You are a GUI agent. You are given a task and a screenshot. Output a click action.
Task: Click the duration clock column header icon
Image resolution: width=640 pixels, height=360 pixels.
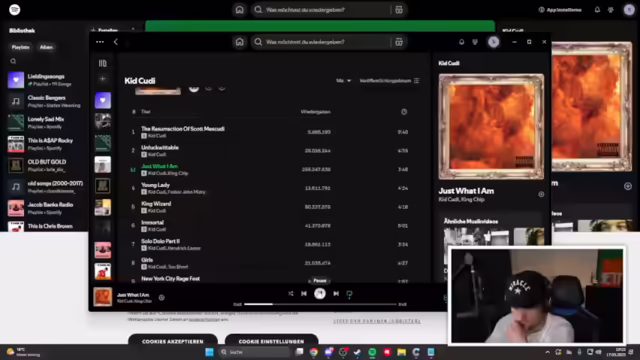(404, 112)
